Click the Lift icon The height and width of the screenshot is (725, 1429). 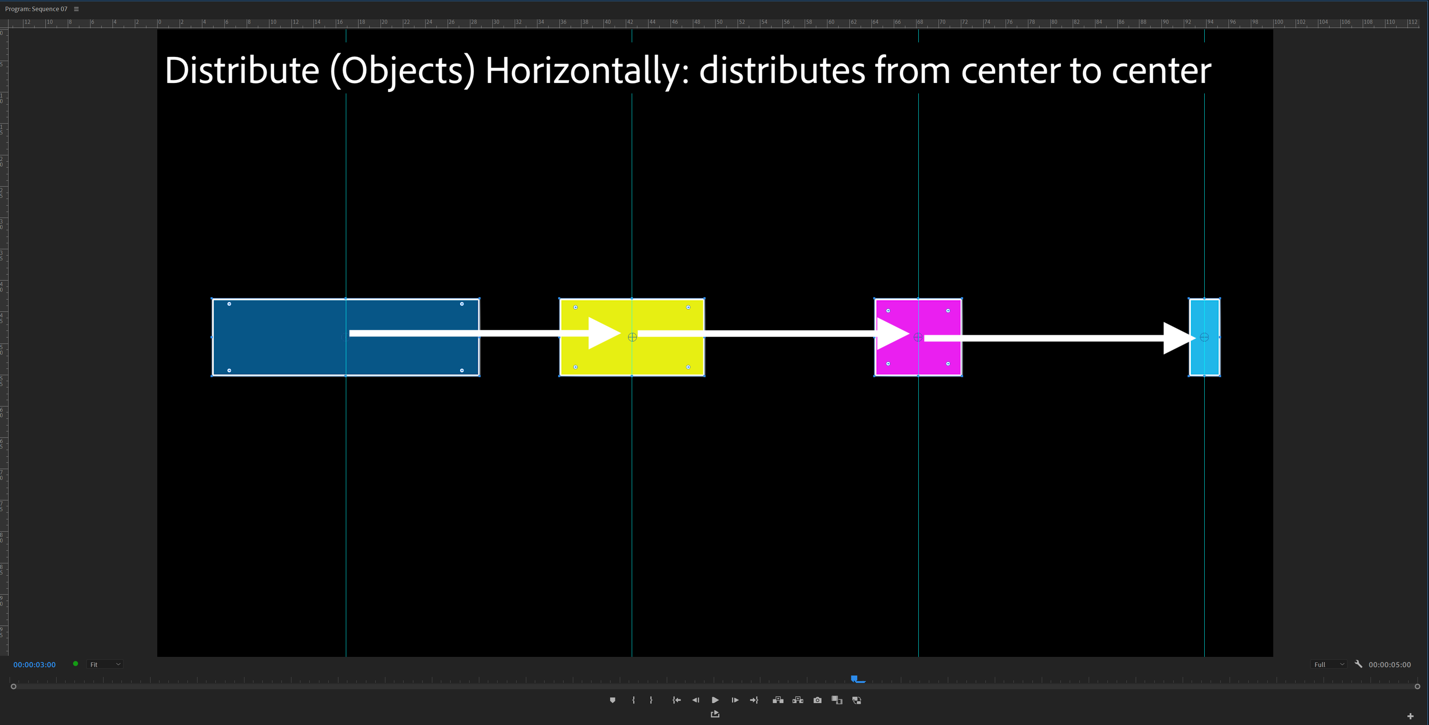[x=778, y=700]
